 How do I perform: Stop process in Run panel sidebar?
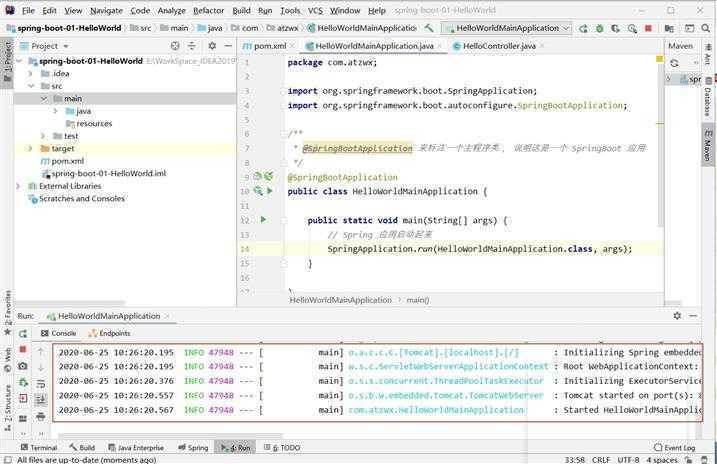pyautogui.click(x=23, y=349)
